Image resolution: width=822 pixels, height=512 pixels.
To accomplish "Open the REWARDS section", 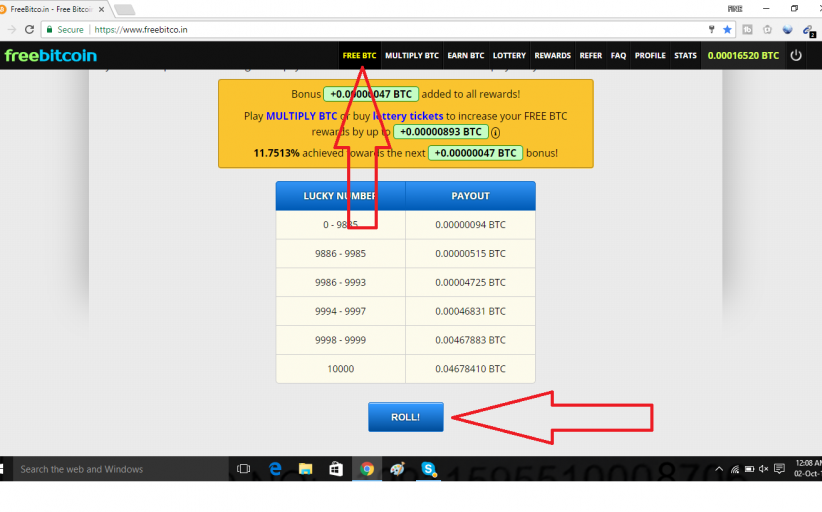I will coord(552,56).
